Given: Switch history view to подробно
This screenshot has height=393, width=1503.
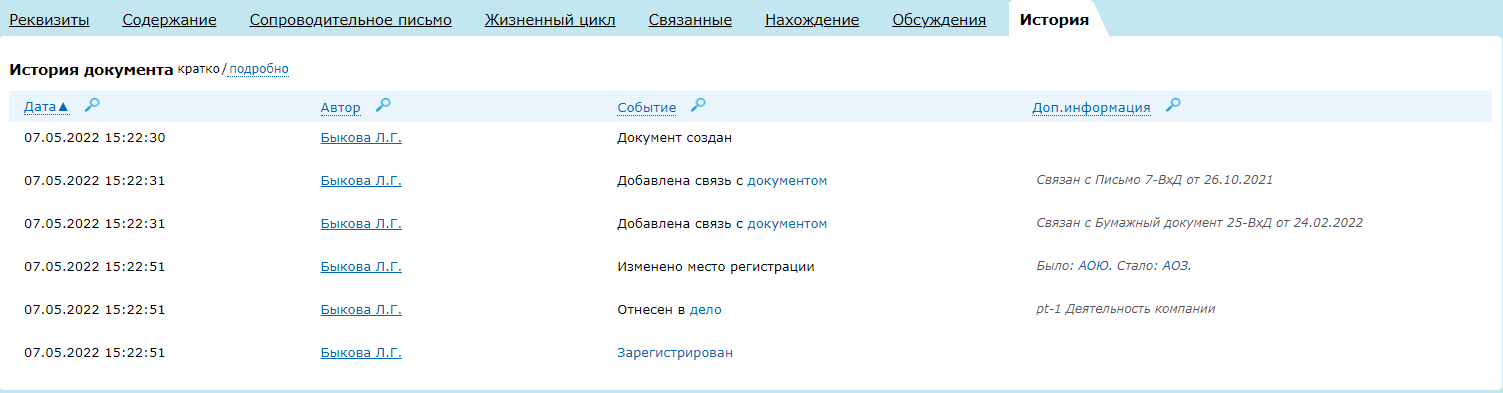Looking at the screenshot, I should [x=259, y=69].
